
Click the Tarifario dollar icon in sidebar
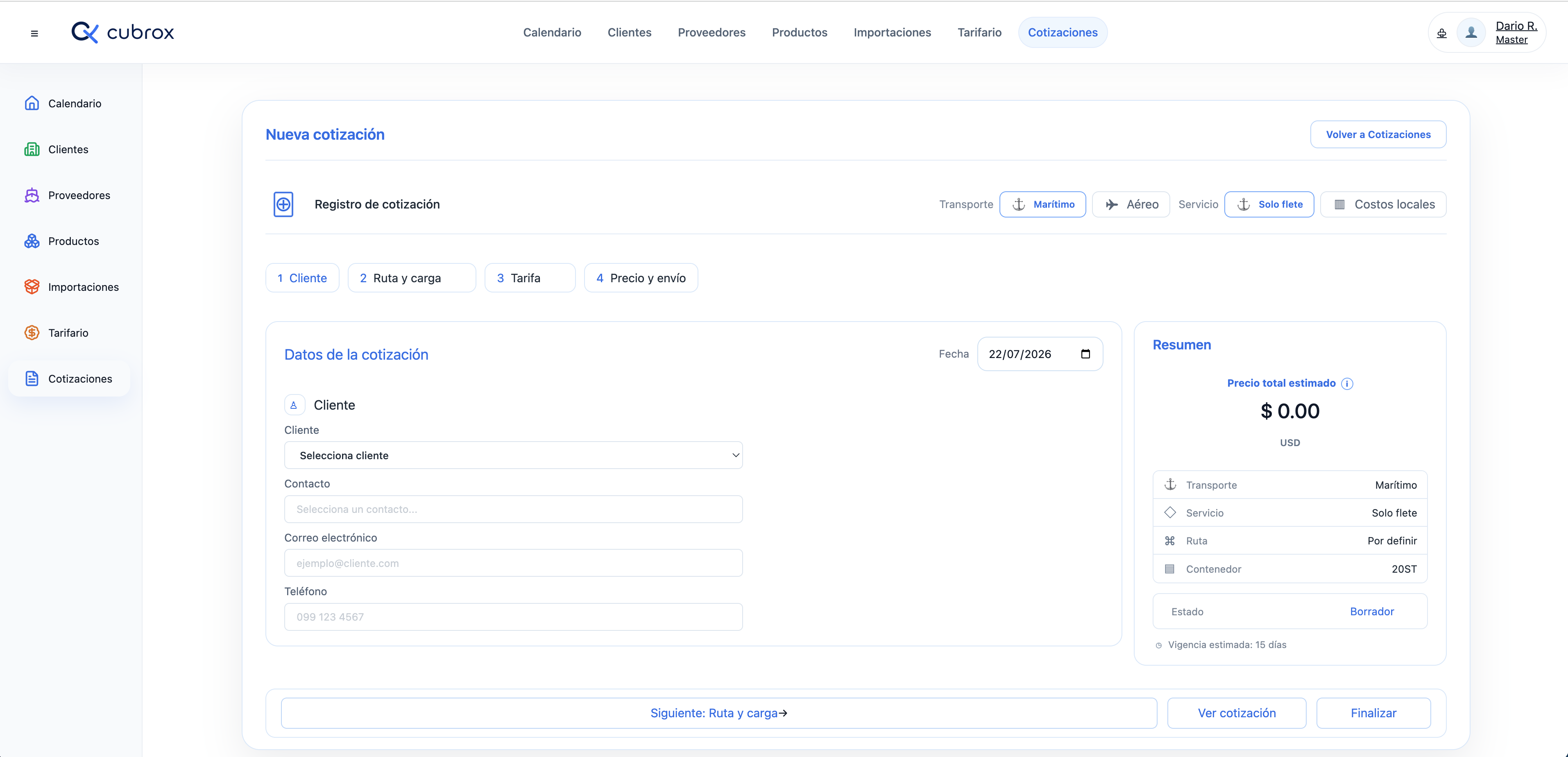[x=32, y=332]
